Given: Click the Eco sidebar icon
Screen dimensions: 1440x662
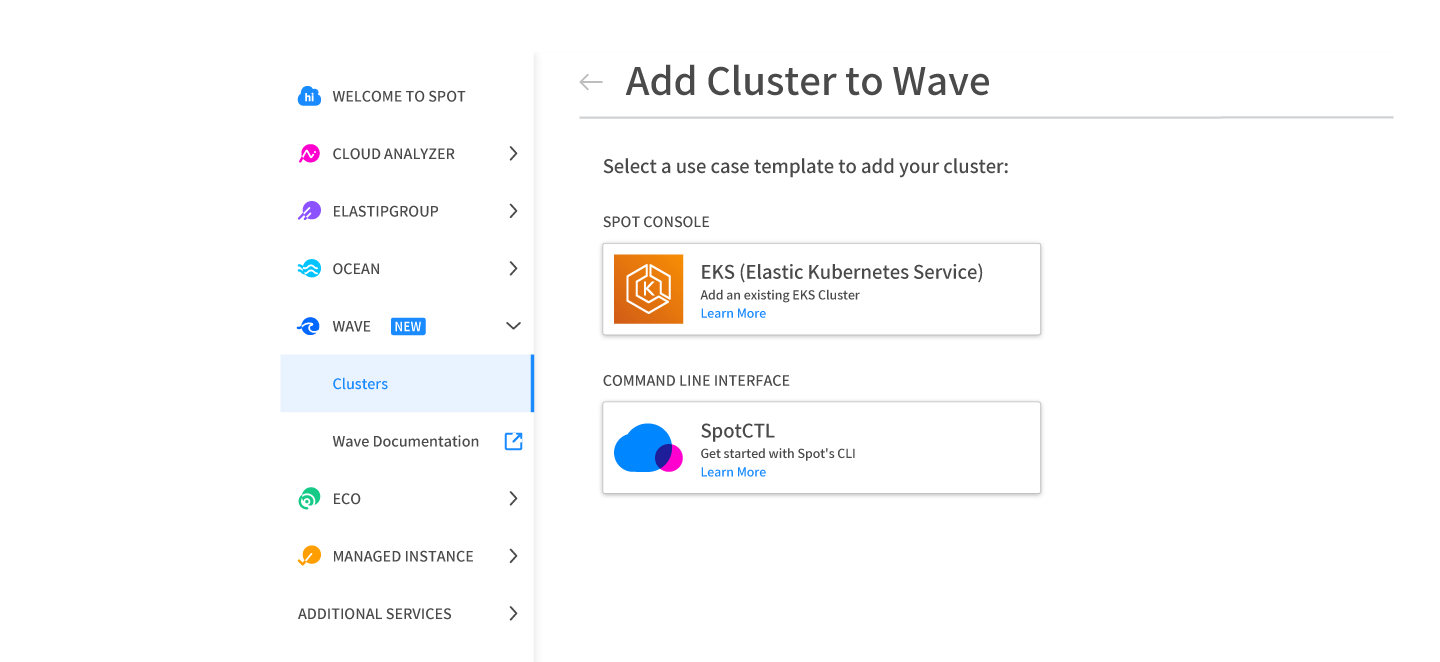Looking at the screenshot, I should 309,499.
